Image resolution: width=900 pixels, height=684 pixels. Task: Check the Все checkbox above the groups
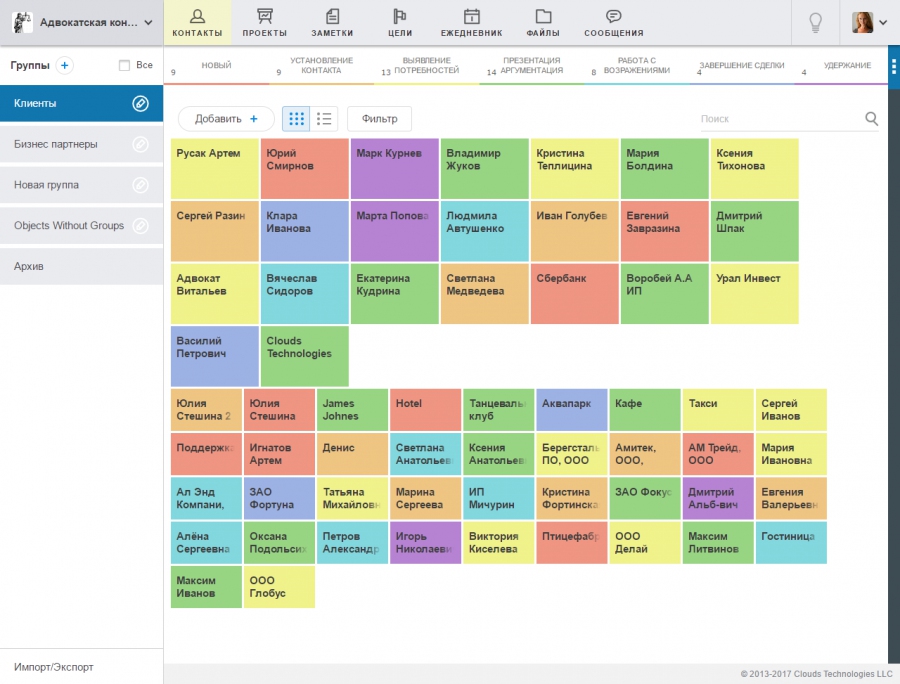tap(126, 64)
